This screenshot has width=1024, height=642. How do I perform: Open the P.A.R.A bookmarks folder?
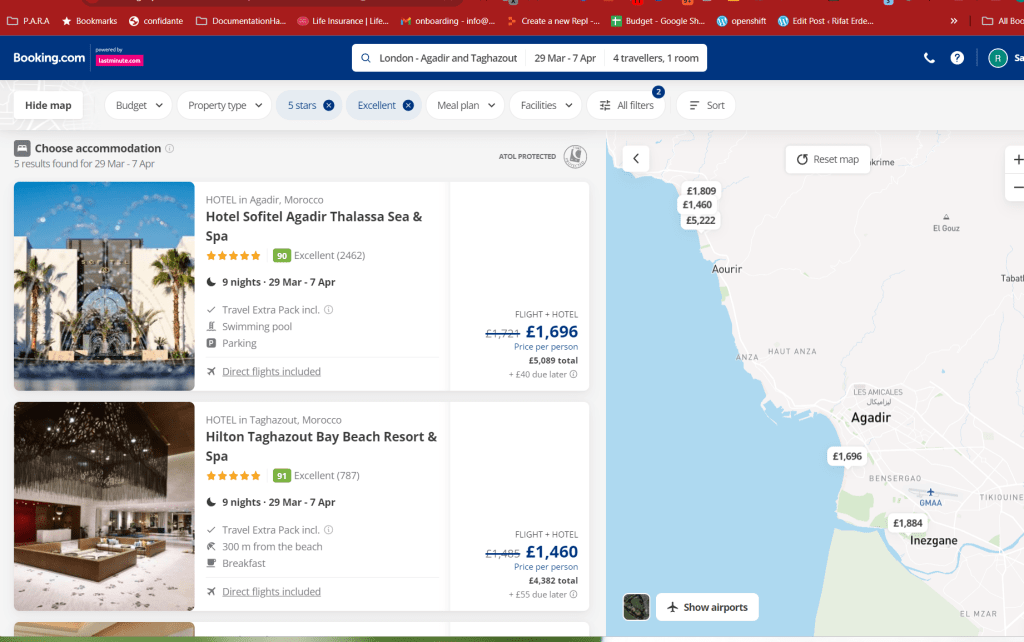click(28, 21)
